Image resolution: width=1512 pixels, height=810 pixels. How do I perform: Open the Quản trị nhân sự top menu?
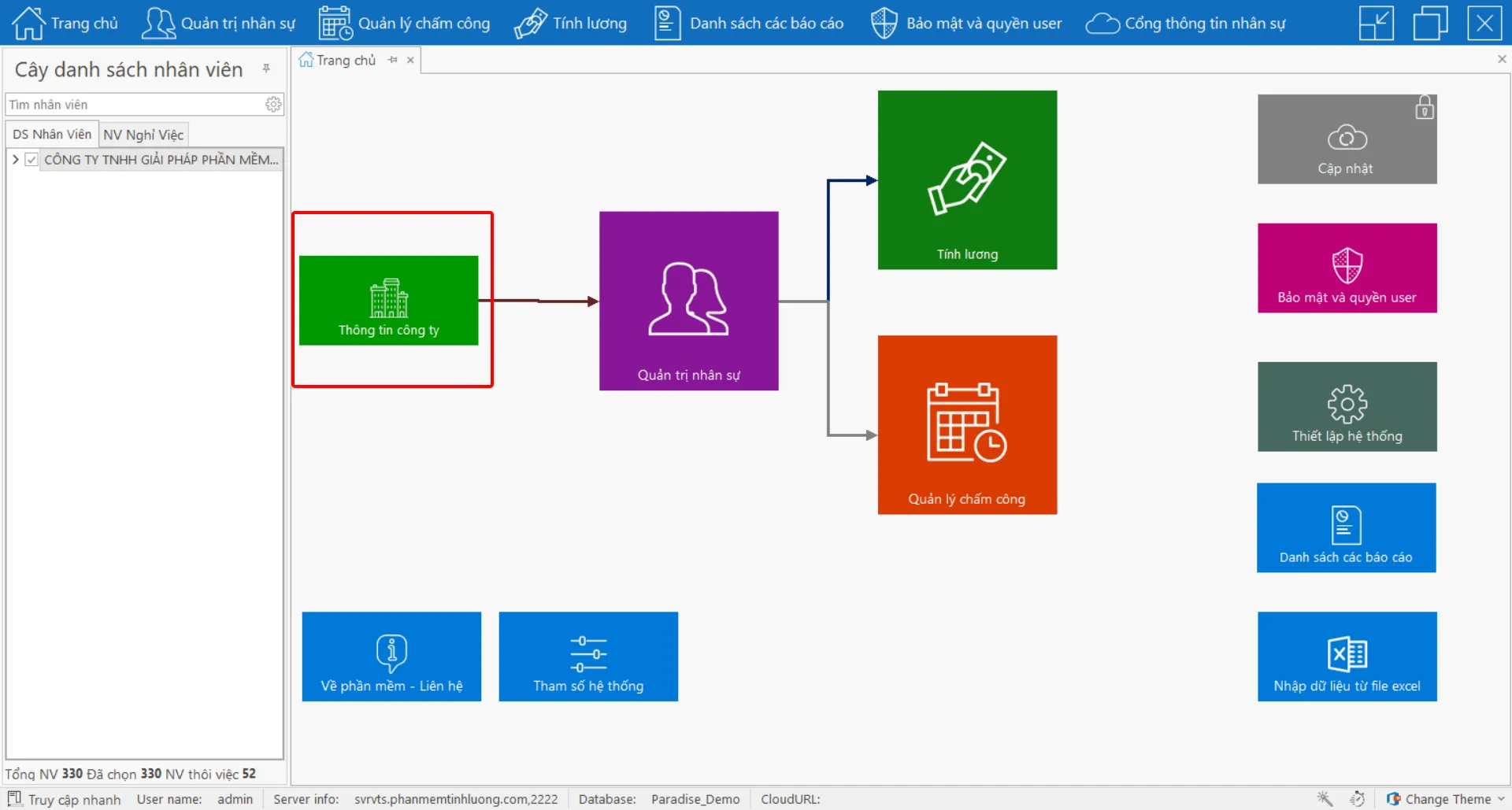[x=218, y=23]
